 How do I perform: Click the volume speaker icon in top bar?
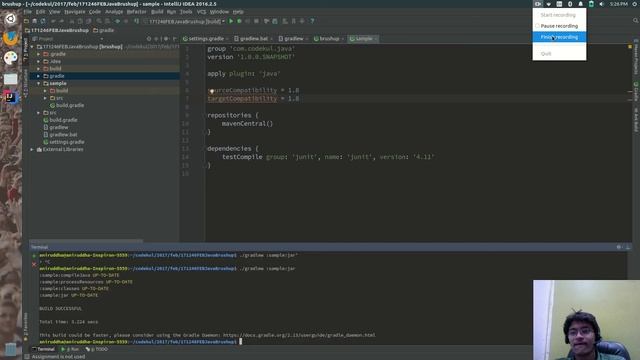[x=602, y=4]
